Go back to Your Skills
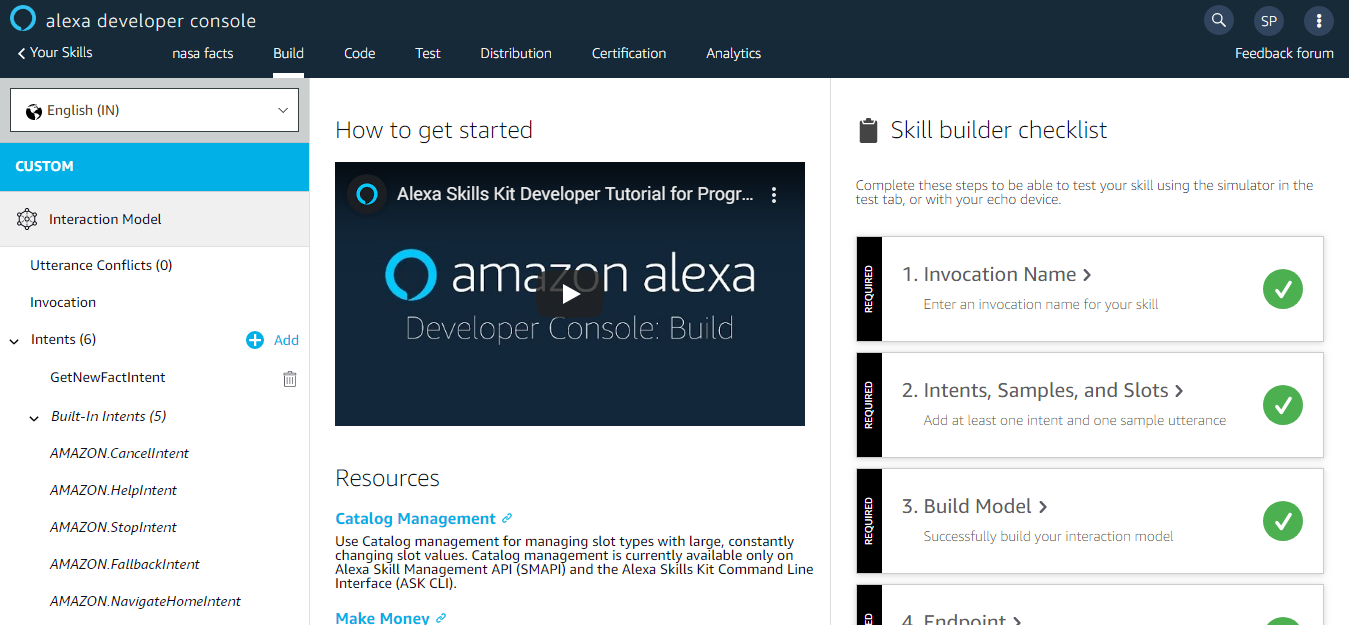Image resolution: width=1349 pixels, height=625 pixels. pos(55,52)
